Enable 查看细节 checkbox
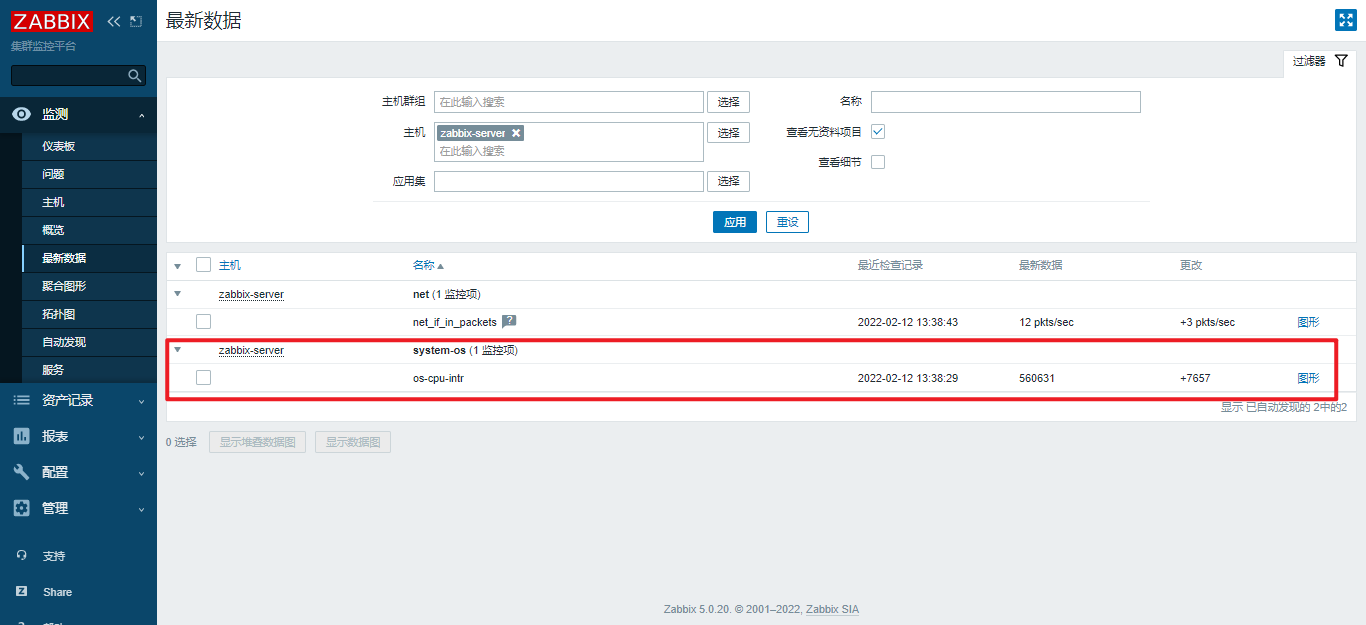This screenshot has width=1366, height=625. 878,162
